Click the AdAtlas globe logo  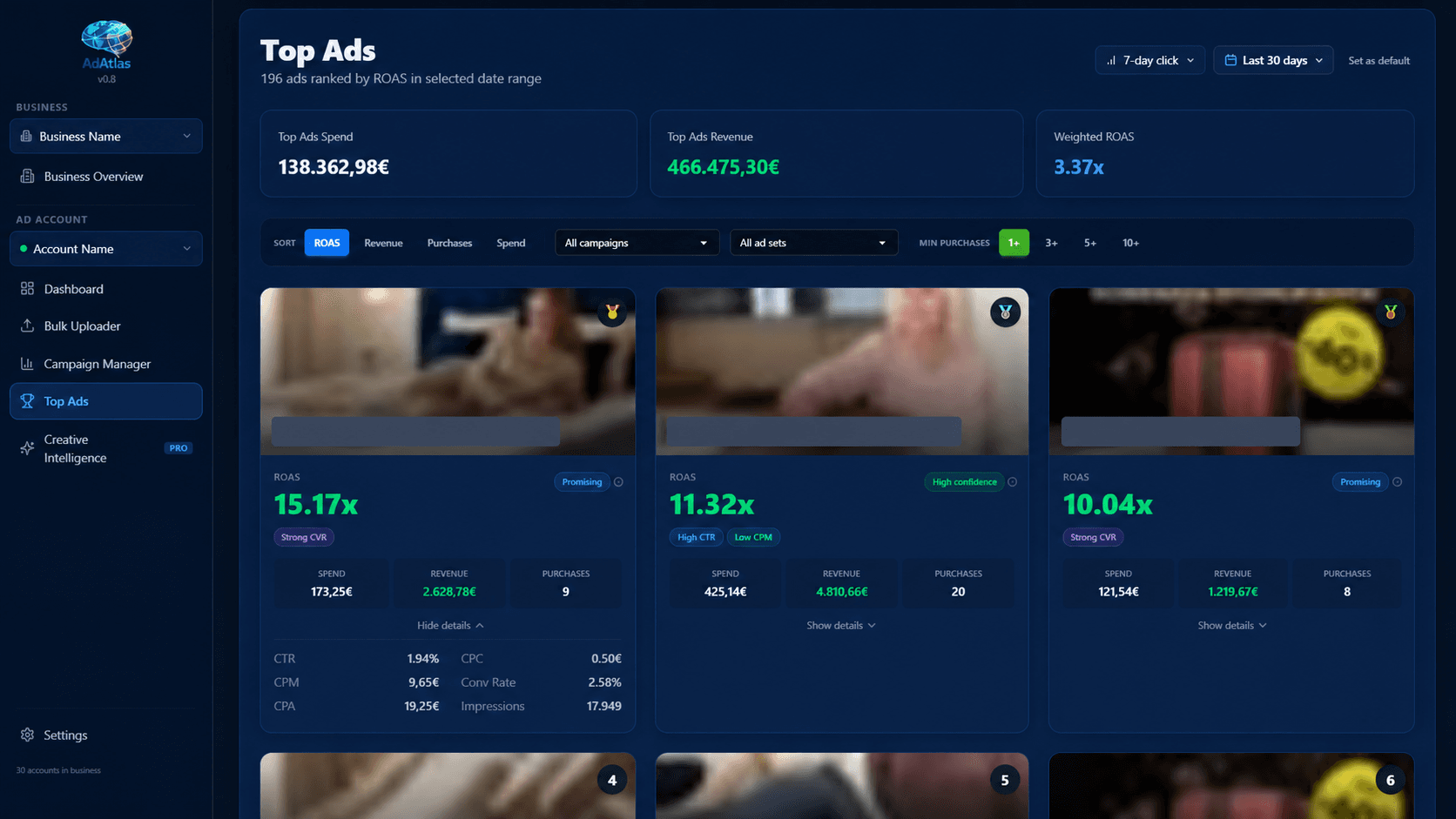[x=106, y=39]
